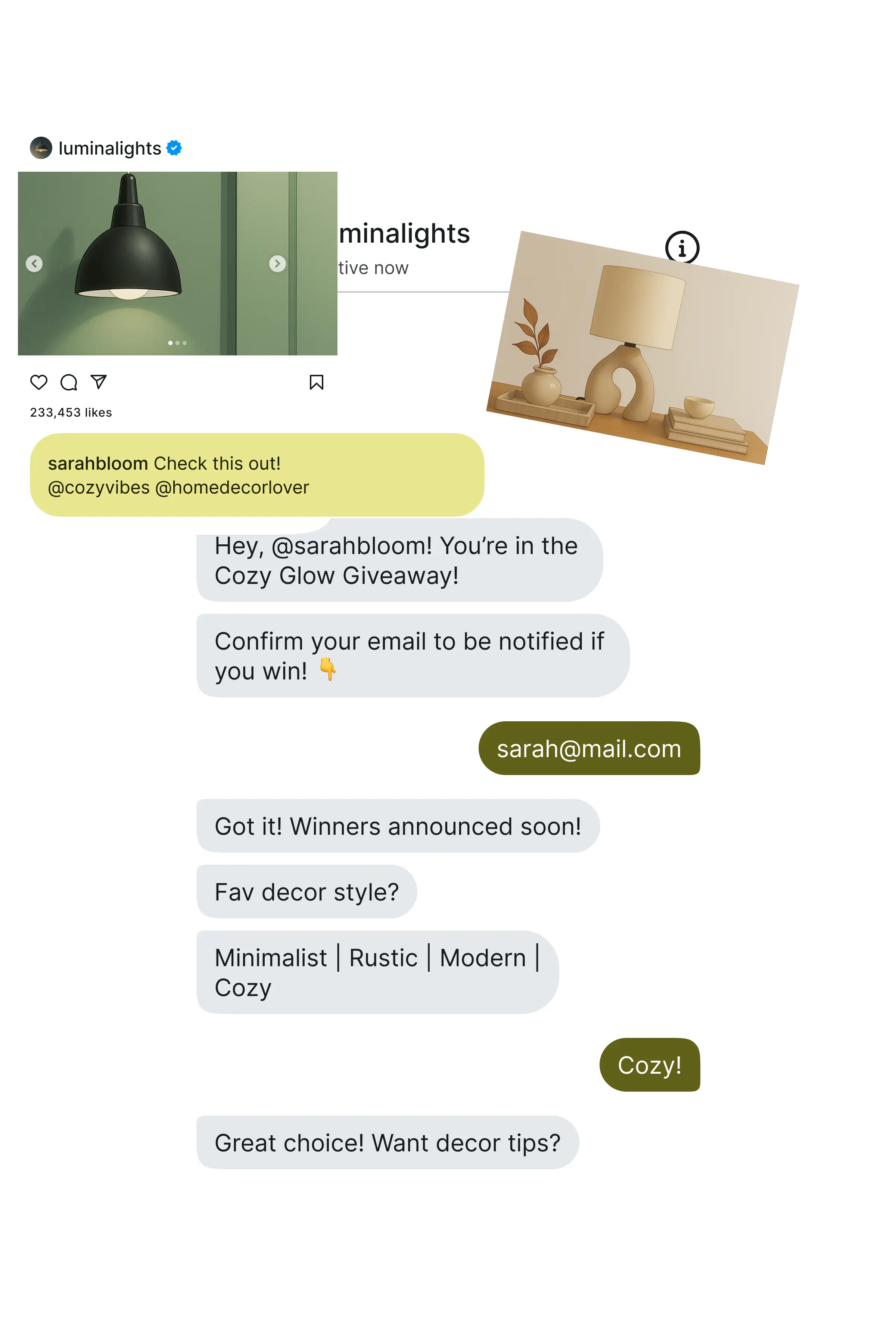Screen dimensions: 896x1344
Task: Click the @cozyvibes mention
Action: pyautogui.click(x=99, y=488)
